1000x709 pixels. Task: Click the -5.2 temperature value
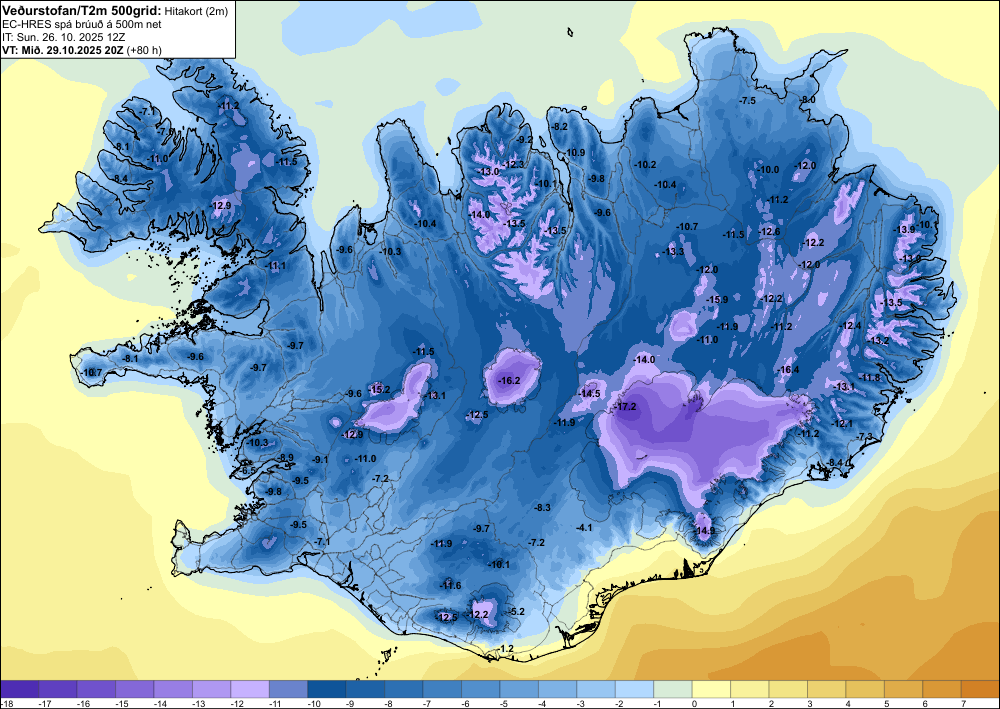[x=516, y=611]
